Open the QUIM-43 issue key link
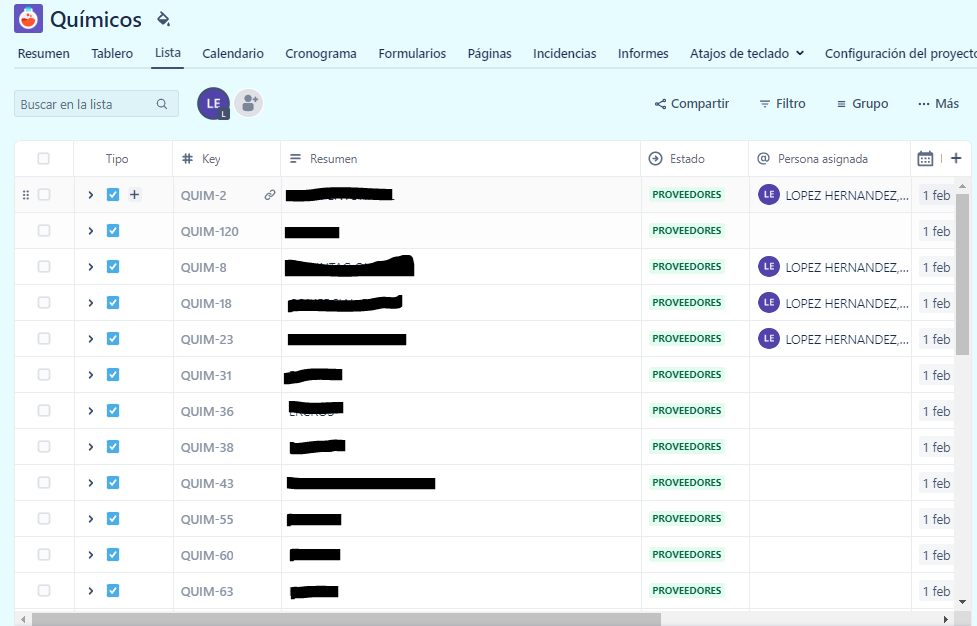Image resolution: width=977 pixels, height=626 pixels. pyautogui.click(x=207, y=483)
